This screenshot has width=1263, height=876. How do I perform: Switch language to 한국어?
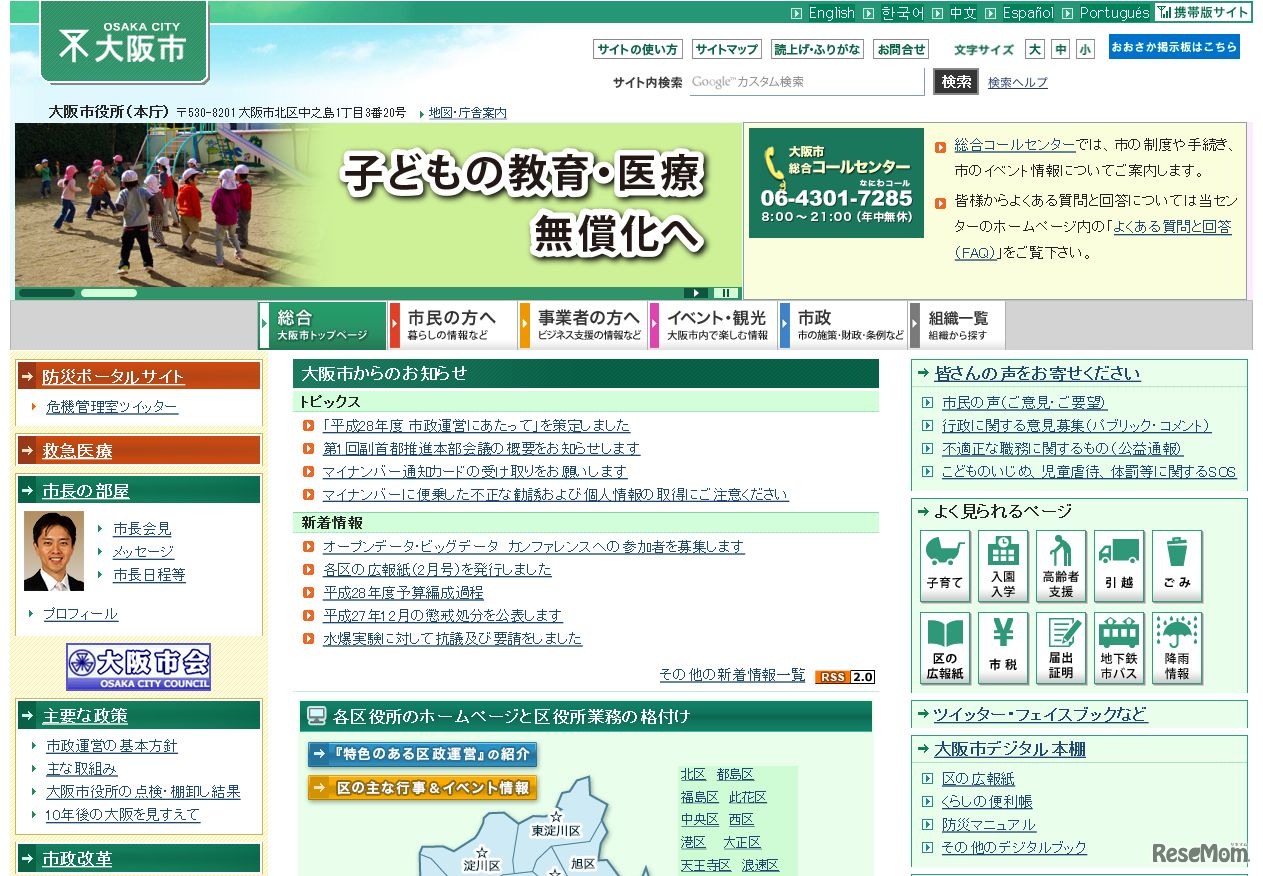click(x=902, y=13)
